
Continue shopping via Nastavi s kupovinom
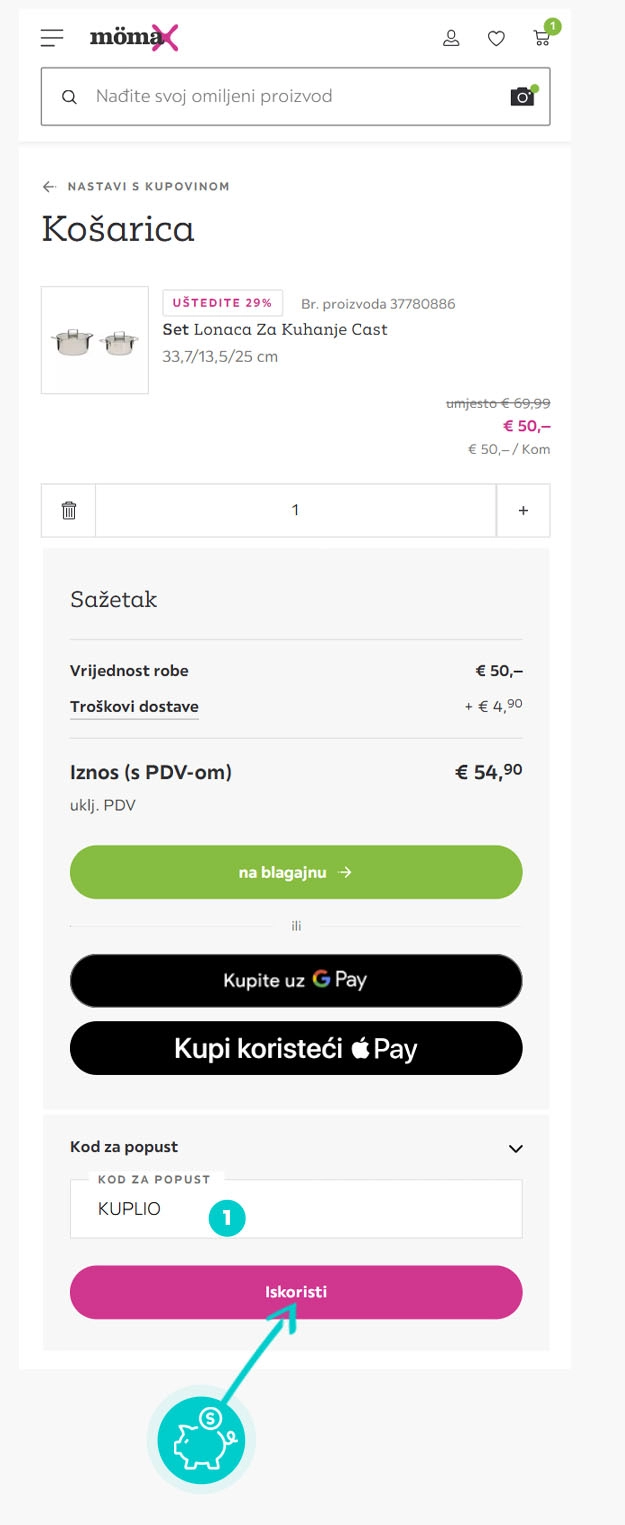(x=148, y=186)
